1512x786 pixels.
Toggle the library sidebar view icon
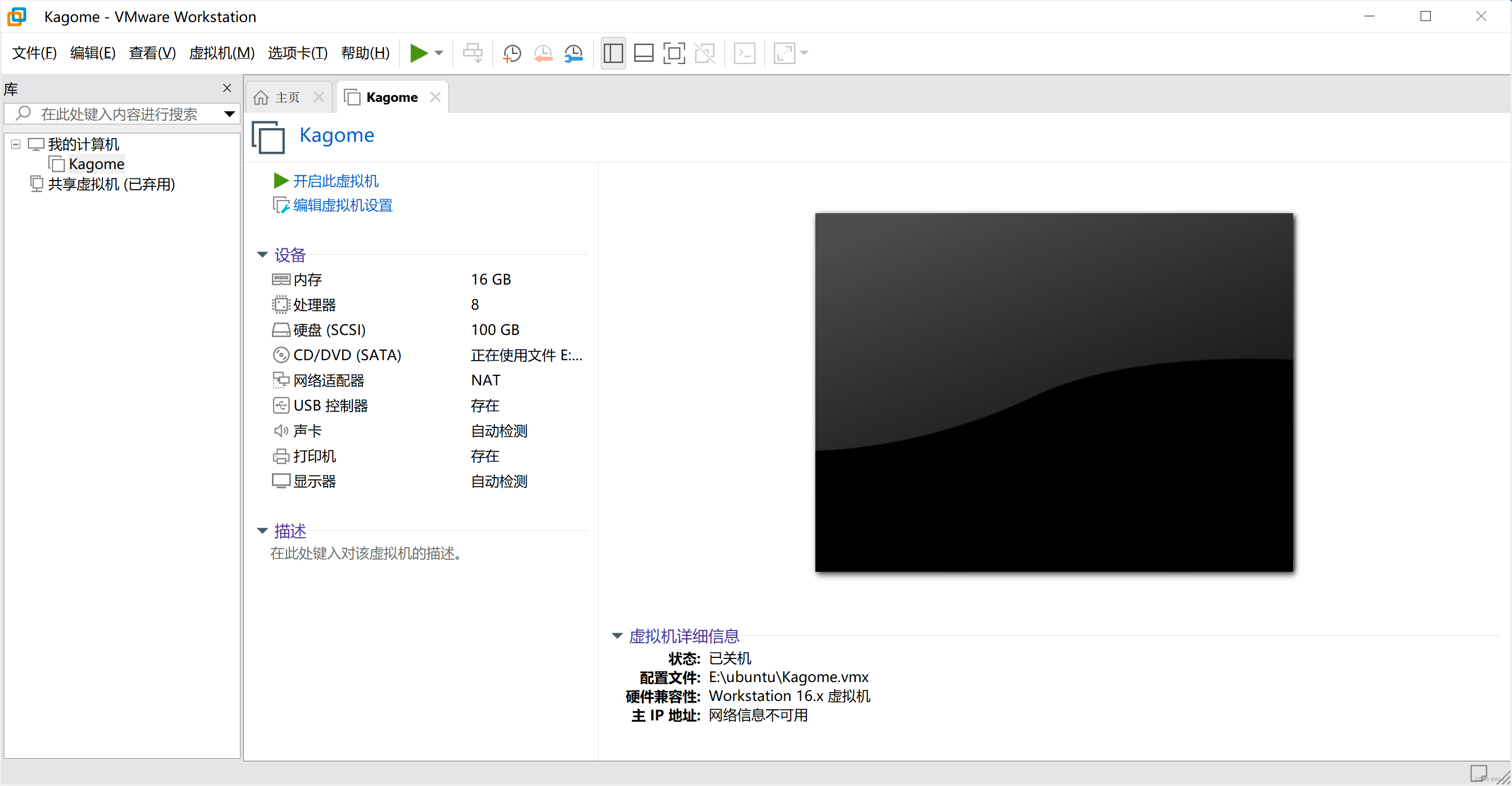[x=613, y=54]
